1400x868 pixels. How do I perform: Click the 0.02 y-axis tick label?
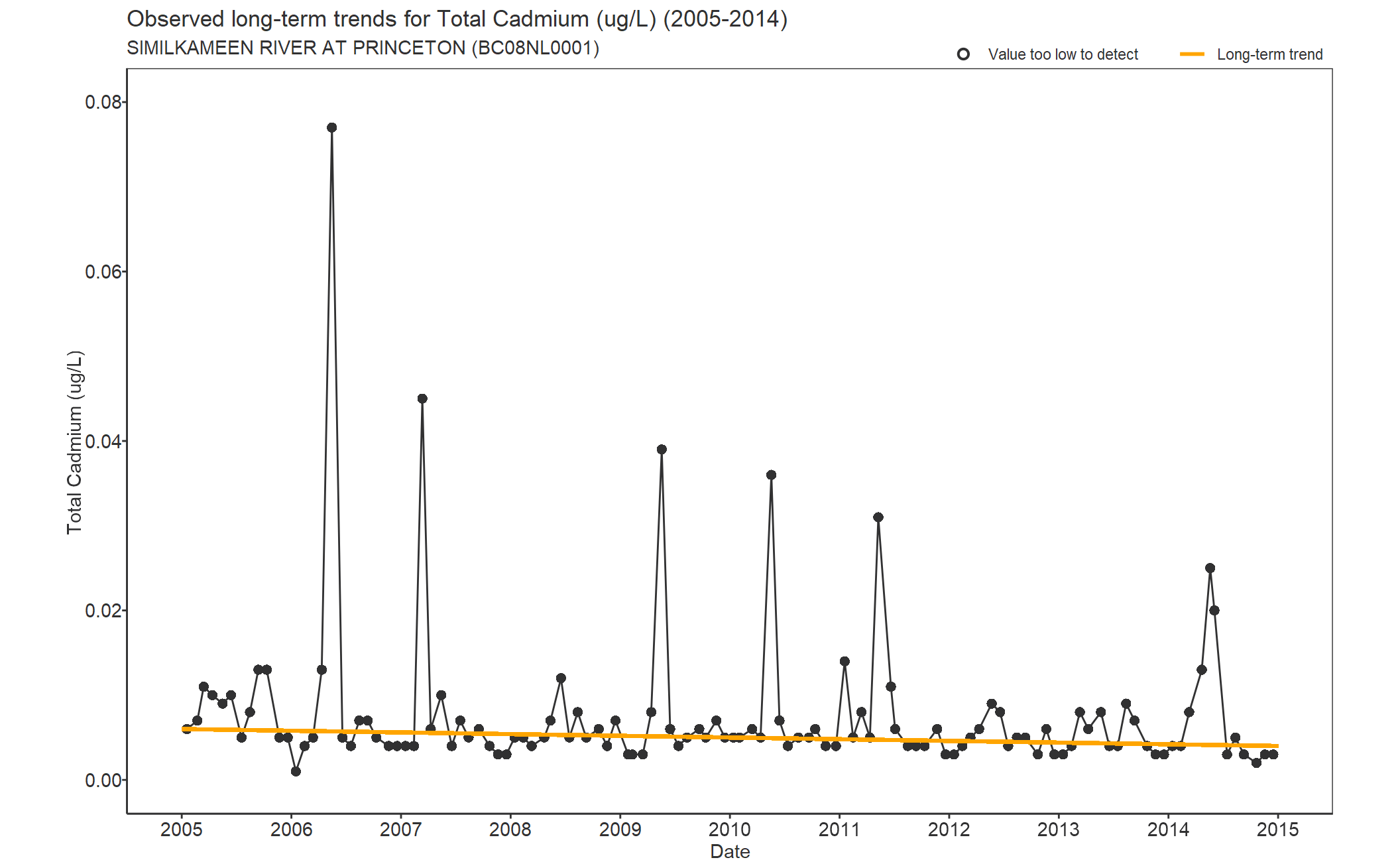pos(103,611)
